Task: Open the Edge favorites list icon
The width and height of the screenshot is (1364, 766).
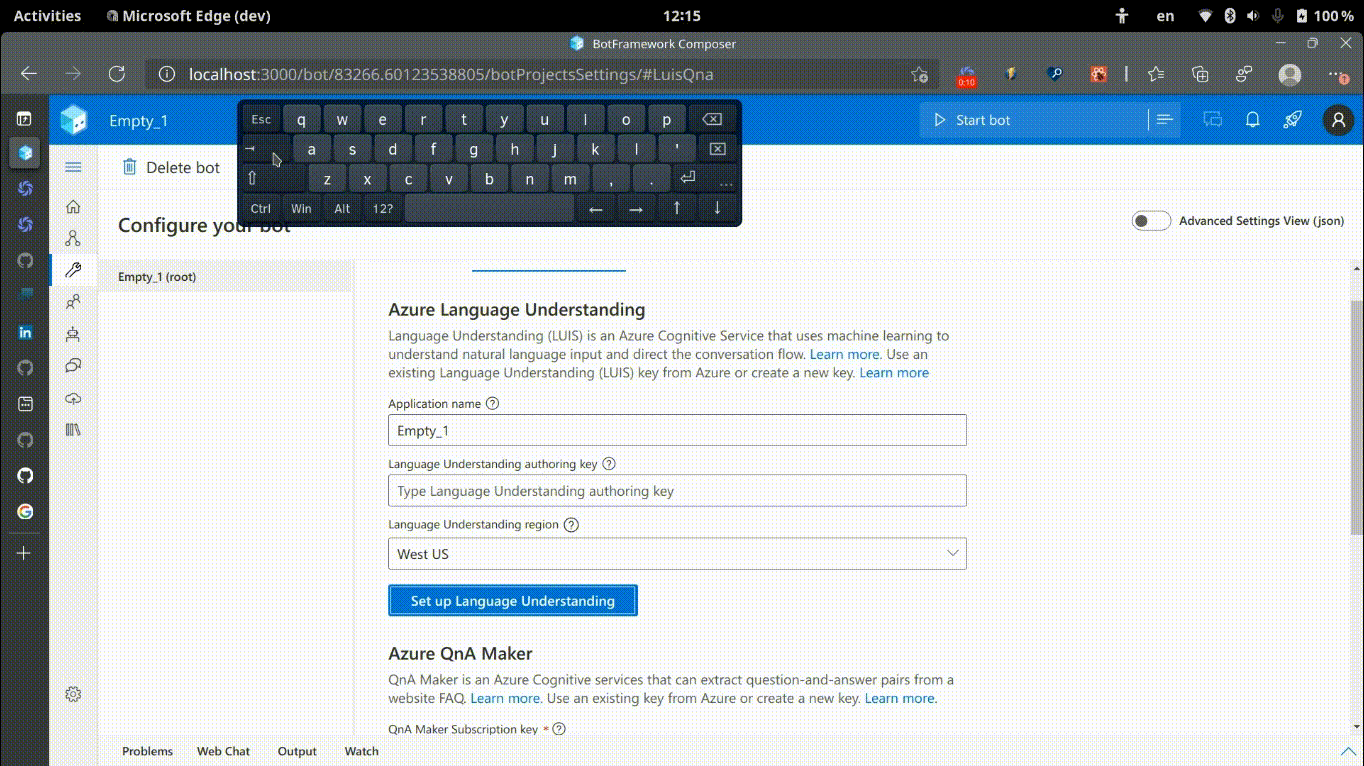Action: pos(1156,74)
